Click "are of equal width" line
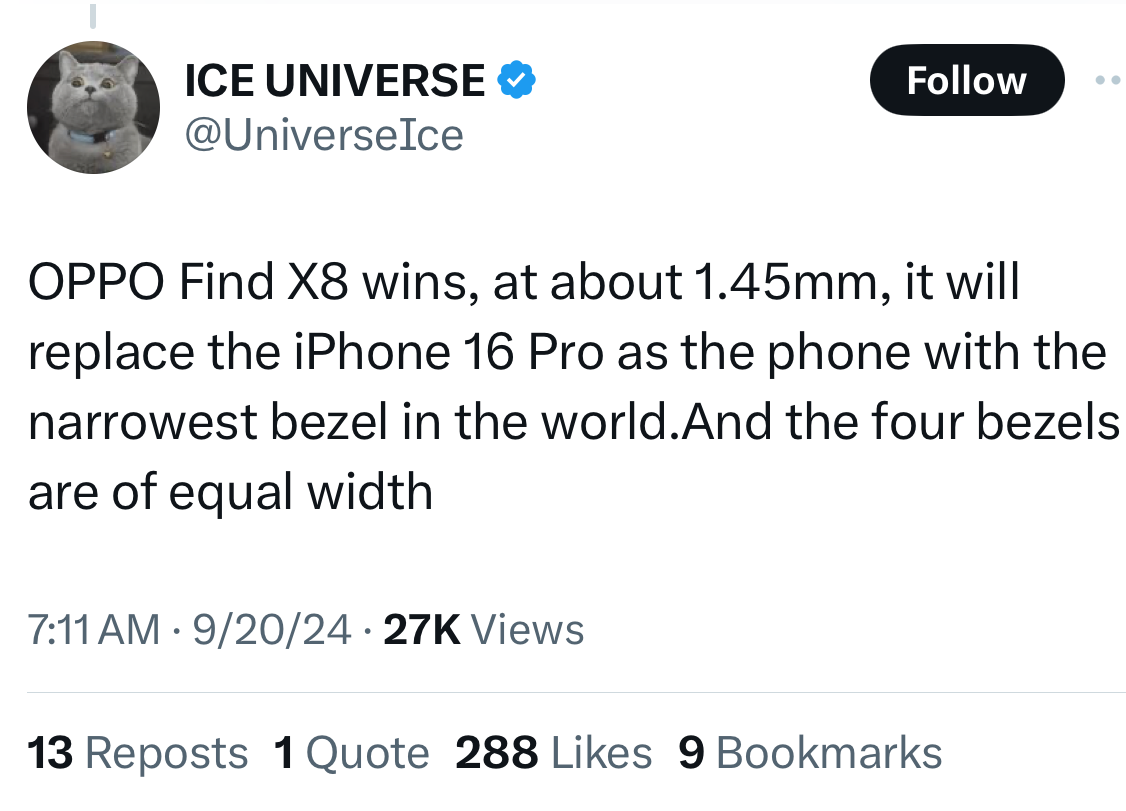 (230, 491)
